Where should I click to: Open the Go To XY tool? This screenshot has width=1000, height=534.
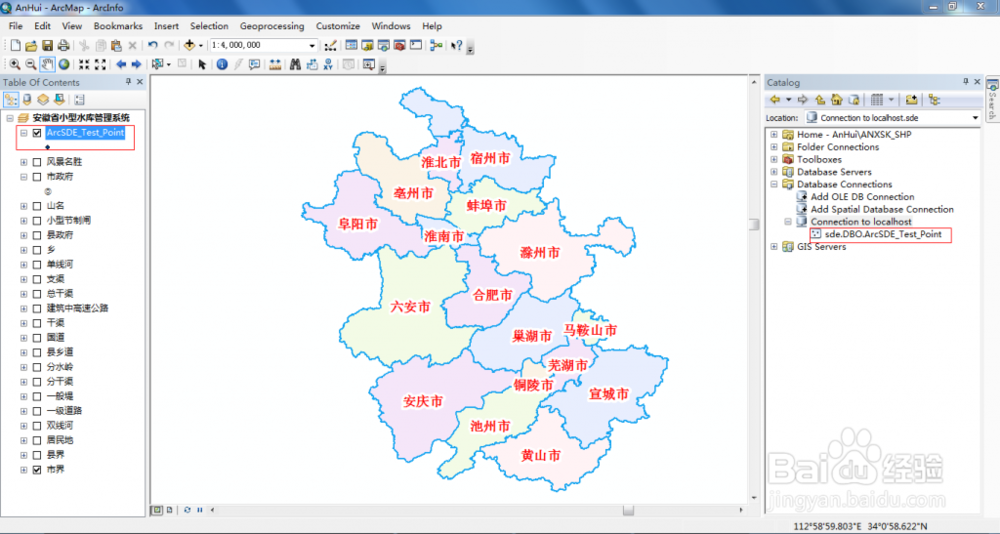tap(328, 64)
